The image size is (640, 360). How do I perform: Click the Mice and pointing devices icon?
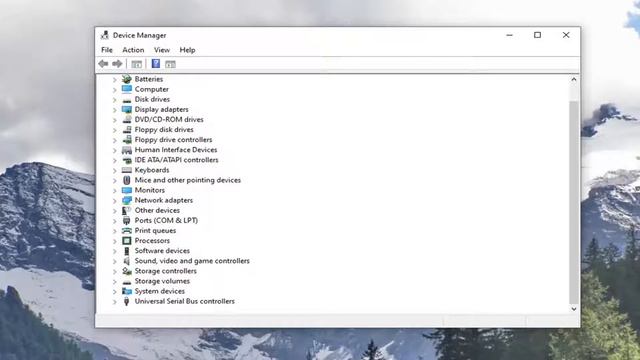coord(127,180)
